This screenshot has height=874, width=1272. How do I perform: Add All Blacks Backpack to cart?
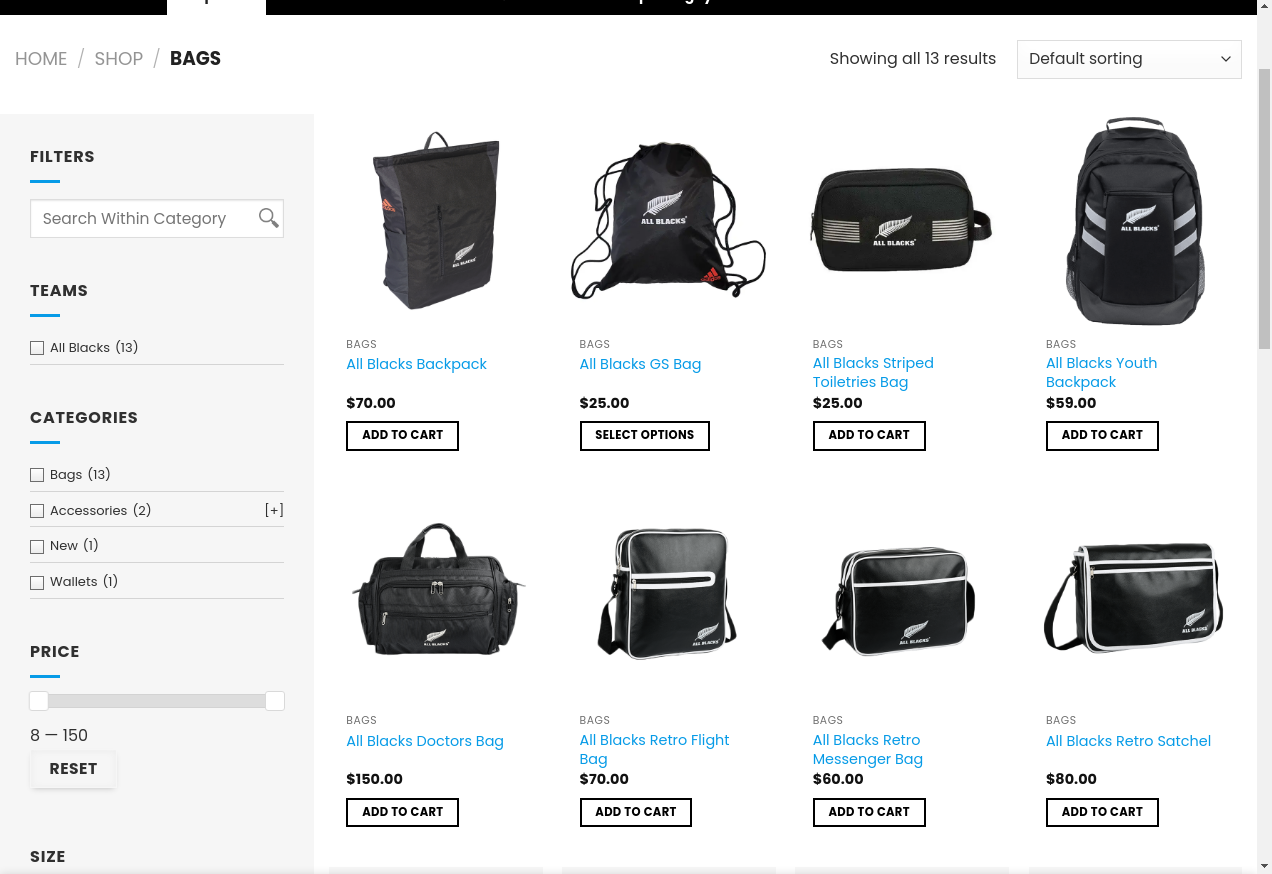[x=402, y=435]
